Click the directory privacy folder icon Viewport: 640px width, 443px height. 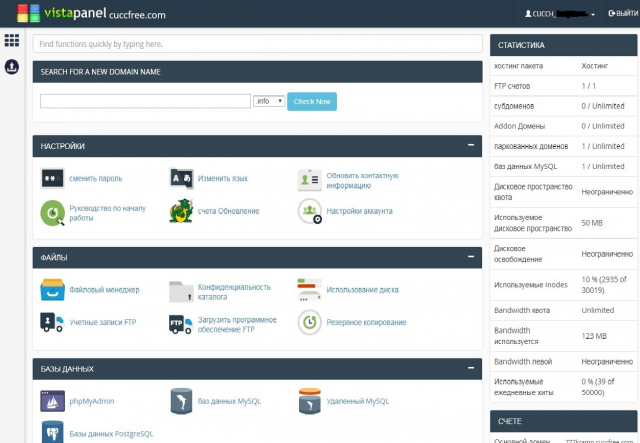pyautogui.click(x=181, y=291)
